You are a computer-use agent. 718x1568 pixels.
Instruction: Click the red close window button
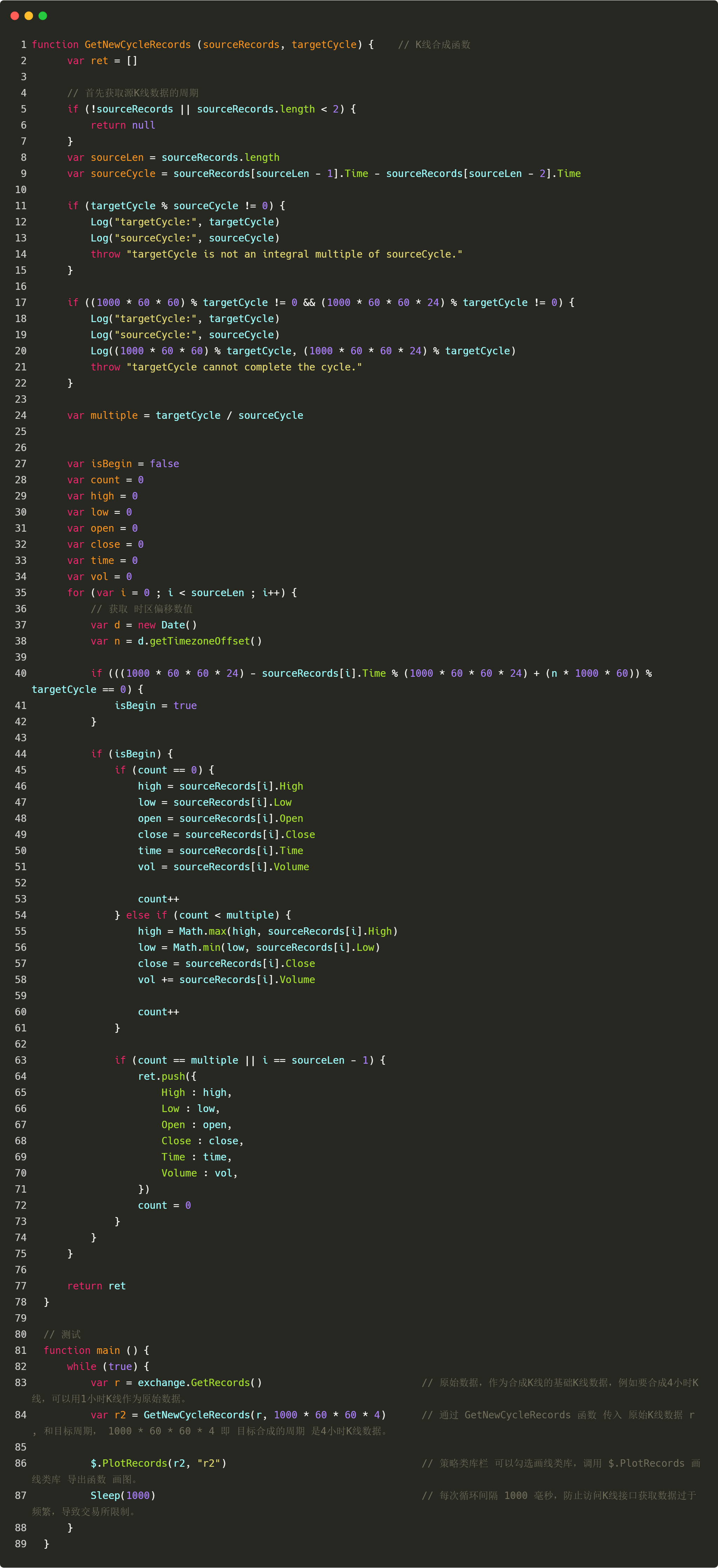tap(15, 16)
